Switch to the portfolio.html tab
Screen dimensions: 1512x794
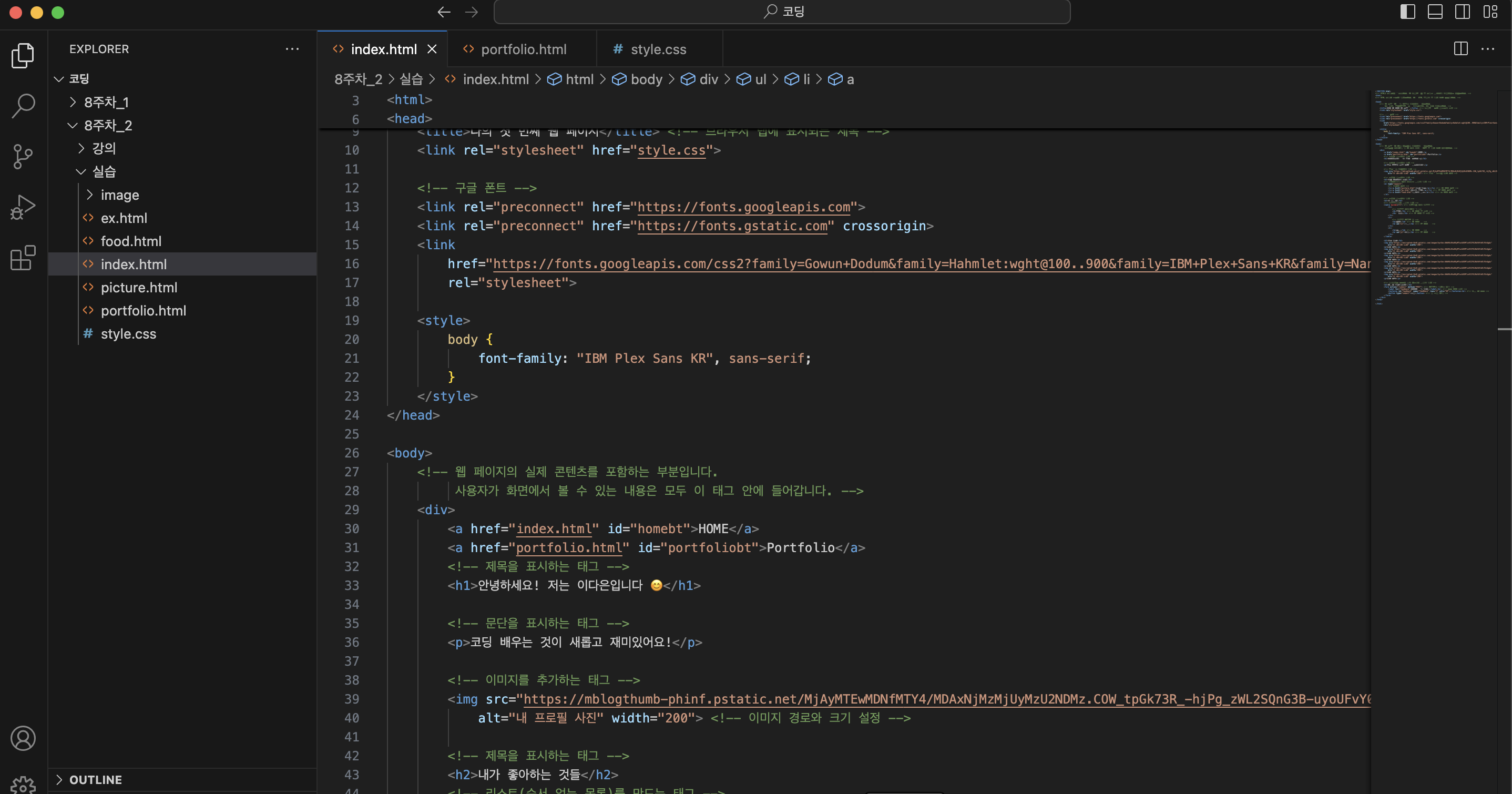click(523, 49)
